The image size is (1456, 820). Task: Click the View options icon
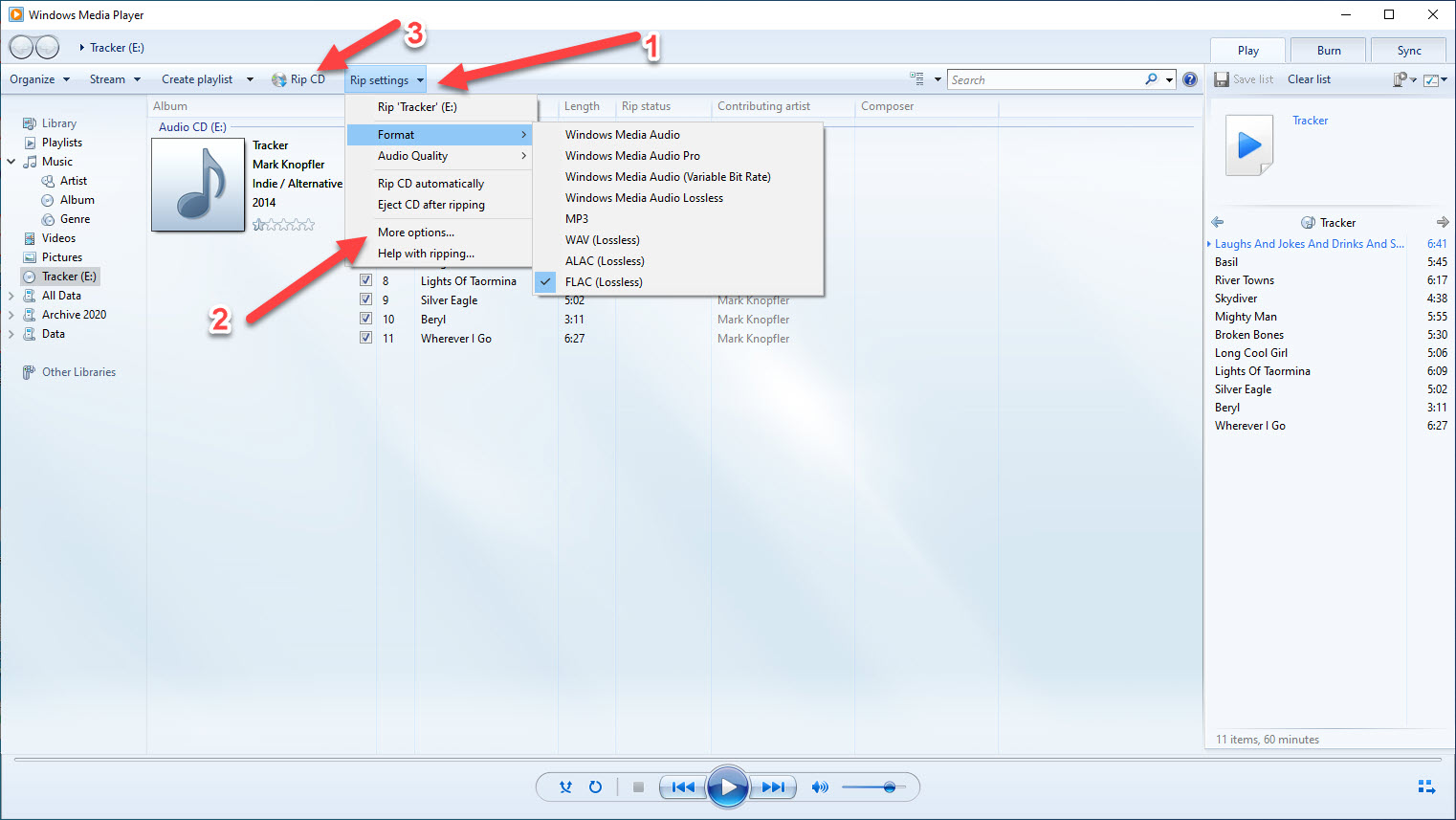917,79
